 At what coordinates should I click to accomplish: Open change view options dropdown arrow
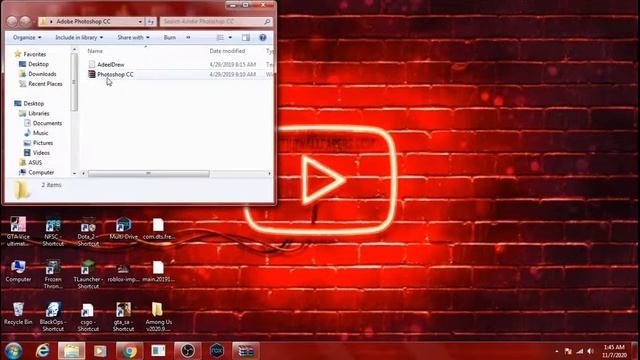[x=230, y=38]
